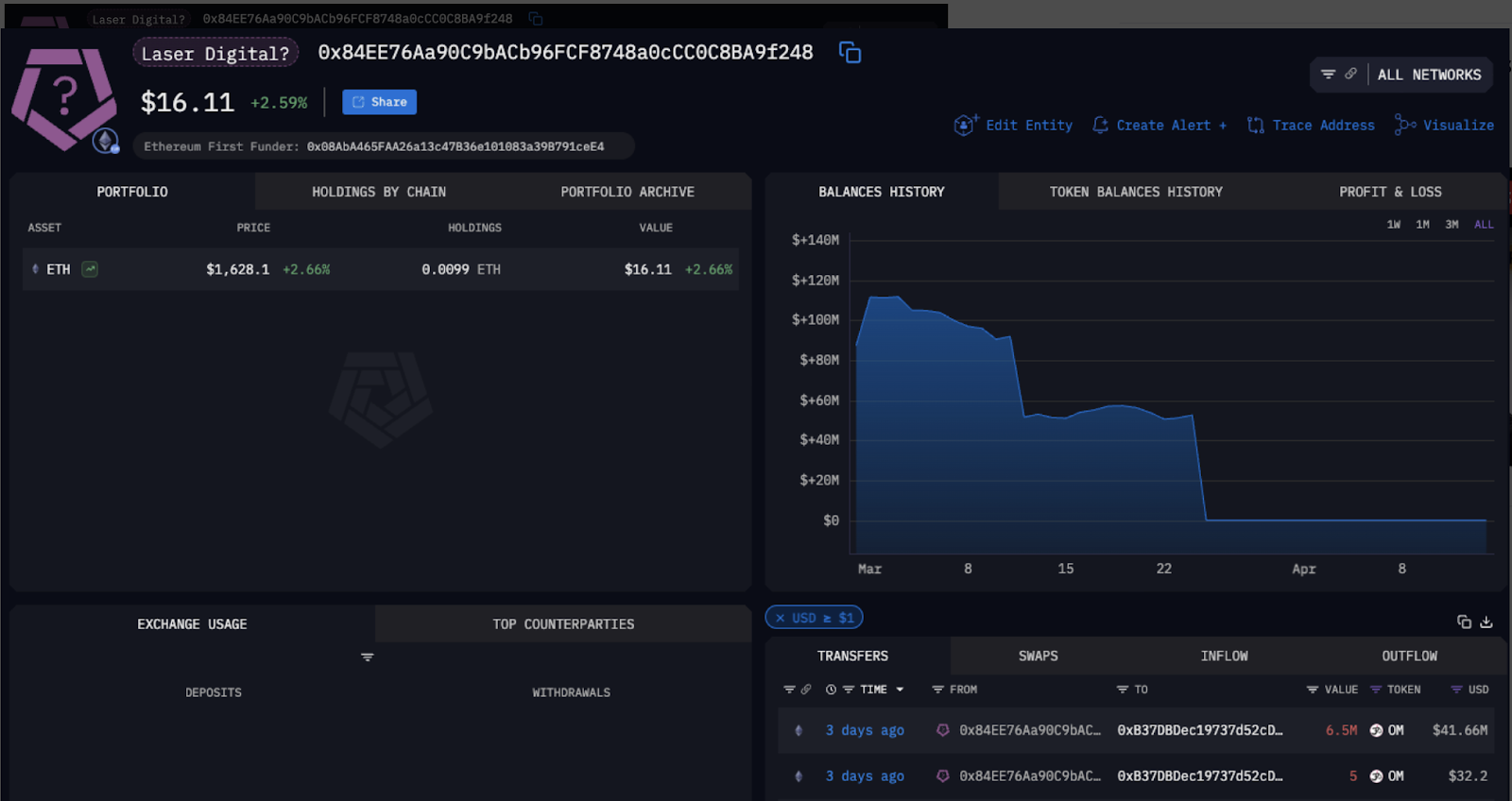Click the Ethereum First Funder address

coord(455,146)
